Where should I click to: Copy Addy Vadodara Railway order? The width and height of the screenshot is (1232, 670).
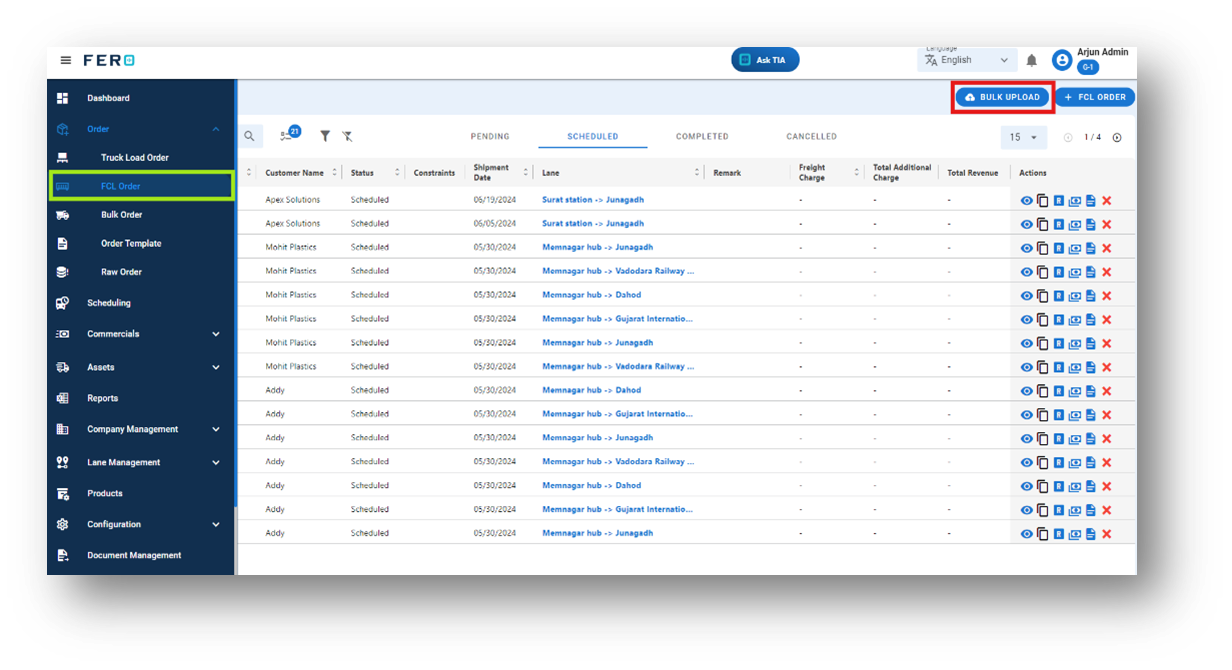(1042, 463)
